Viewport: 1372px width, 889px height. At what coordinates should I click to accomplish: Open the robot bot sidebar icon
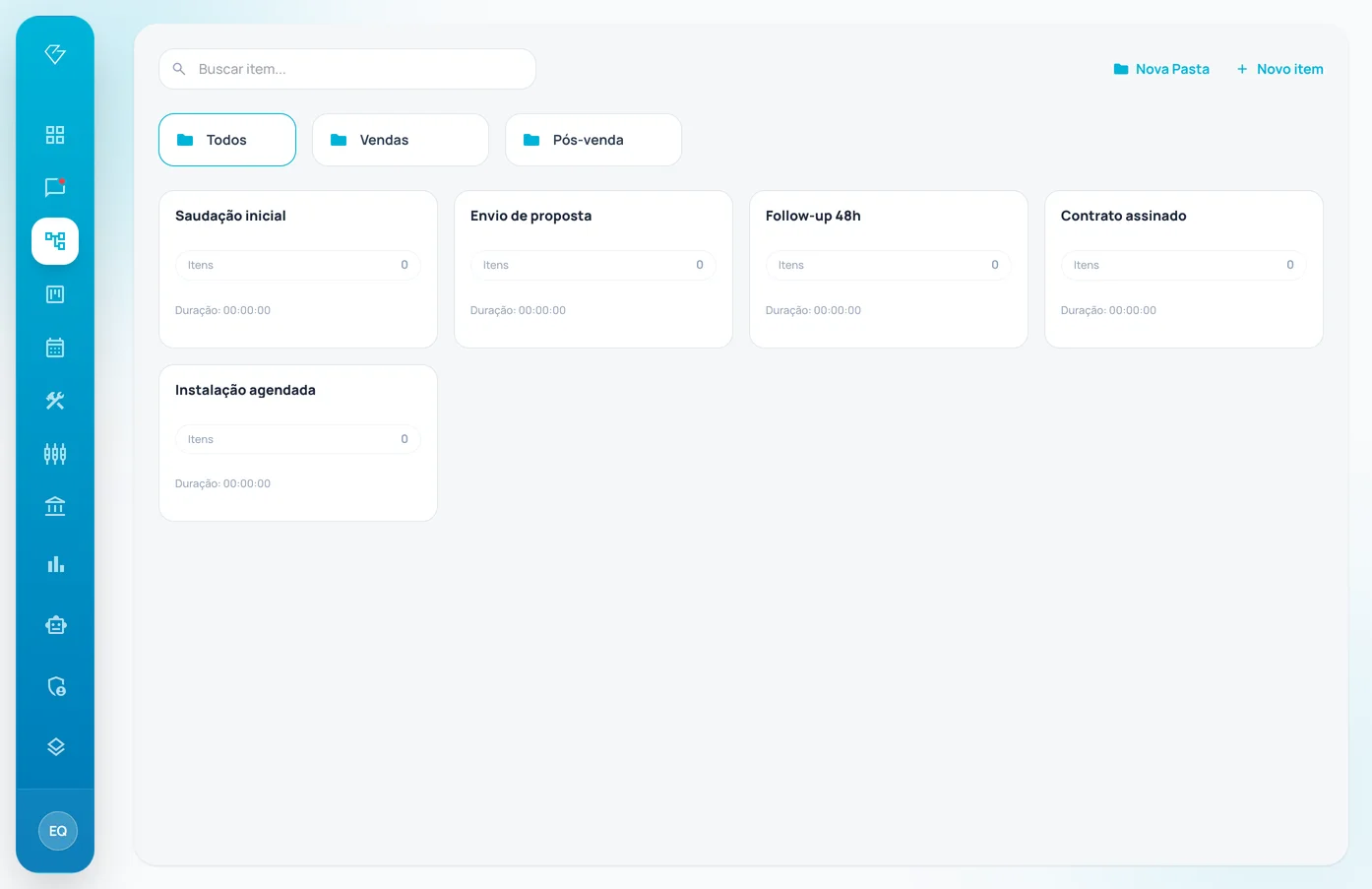(x=55, y=625)
